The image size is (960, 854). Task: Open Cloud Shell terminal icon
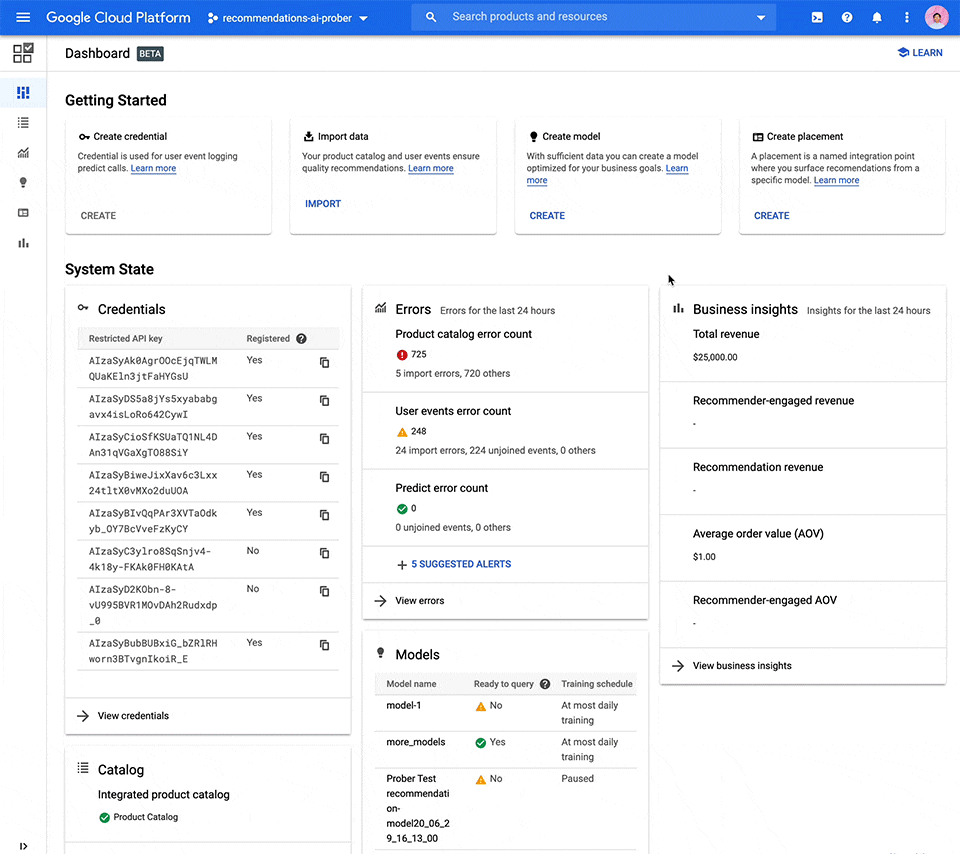817,18
